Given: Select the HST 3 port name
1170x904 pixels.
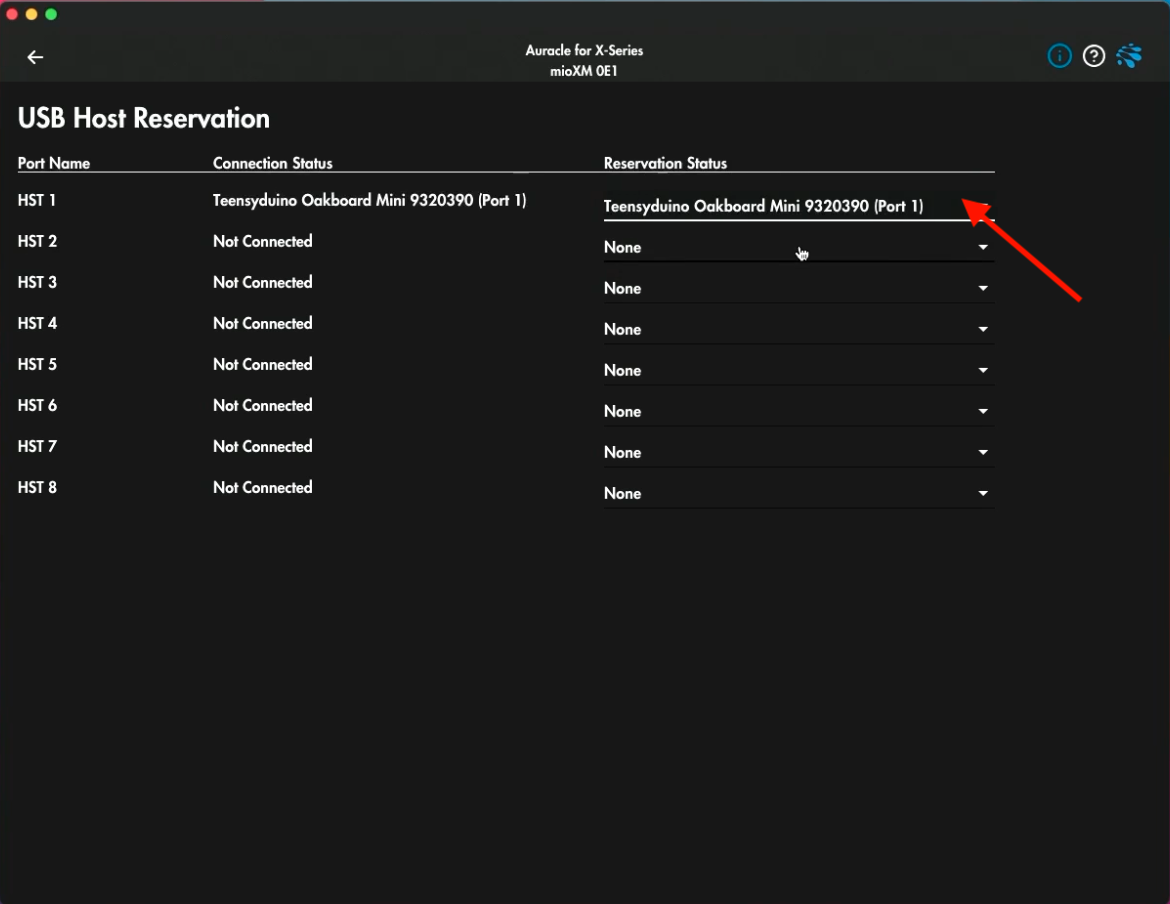Looking at the screenshot, I should tap(37, 283).
